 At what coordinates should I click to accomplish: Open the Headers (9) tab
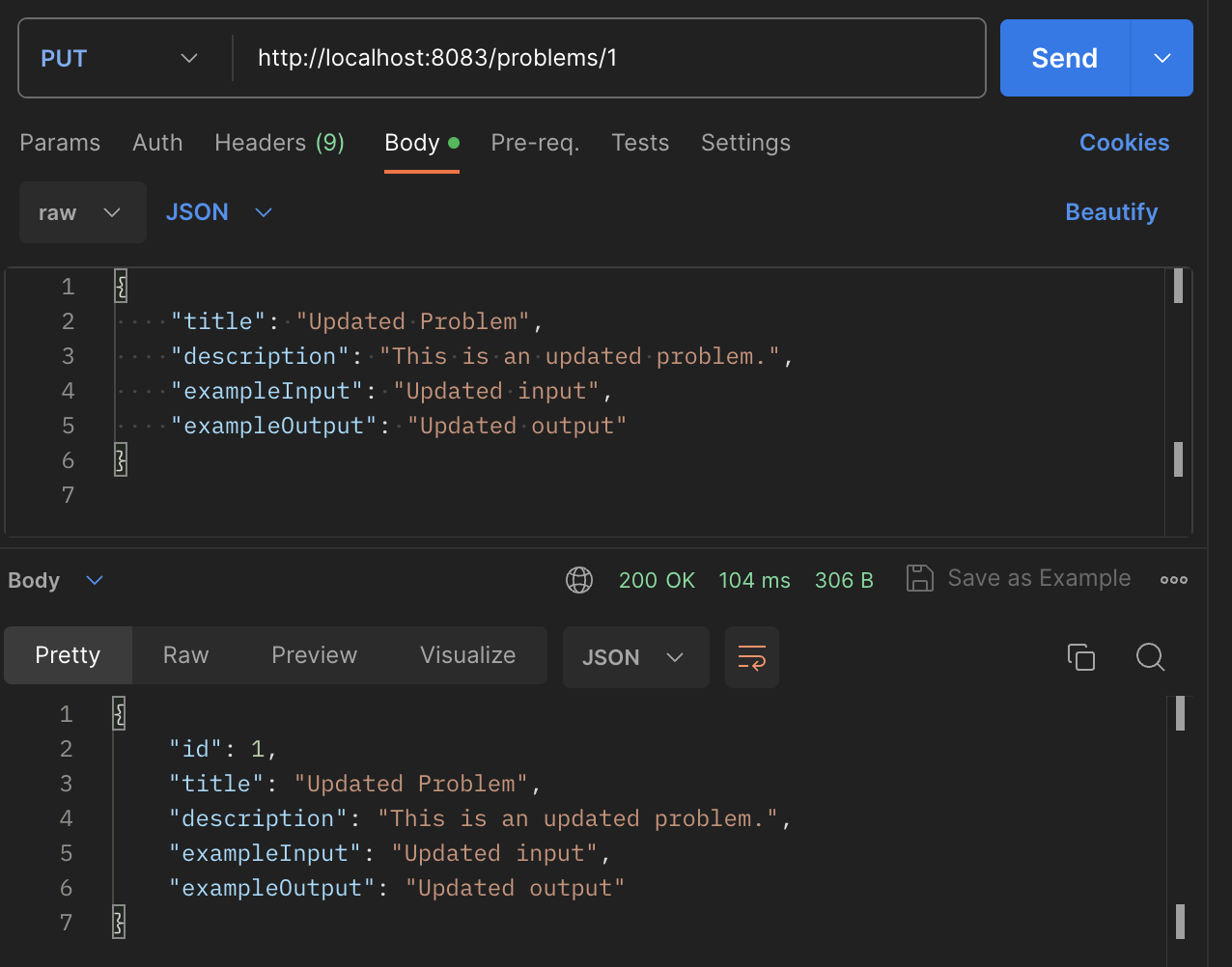[279, 143]
